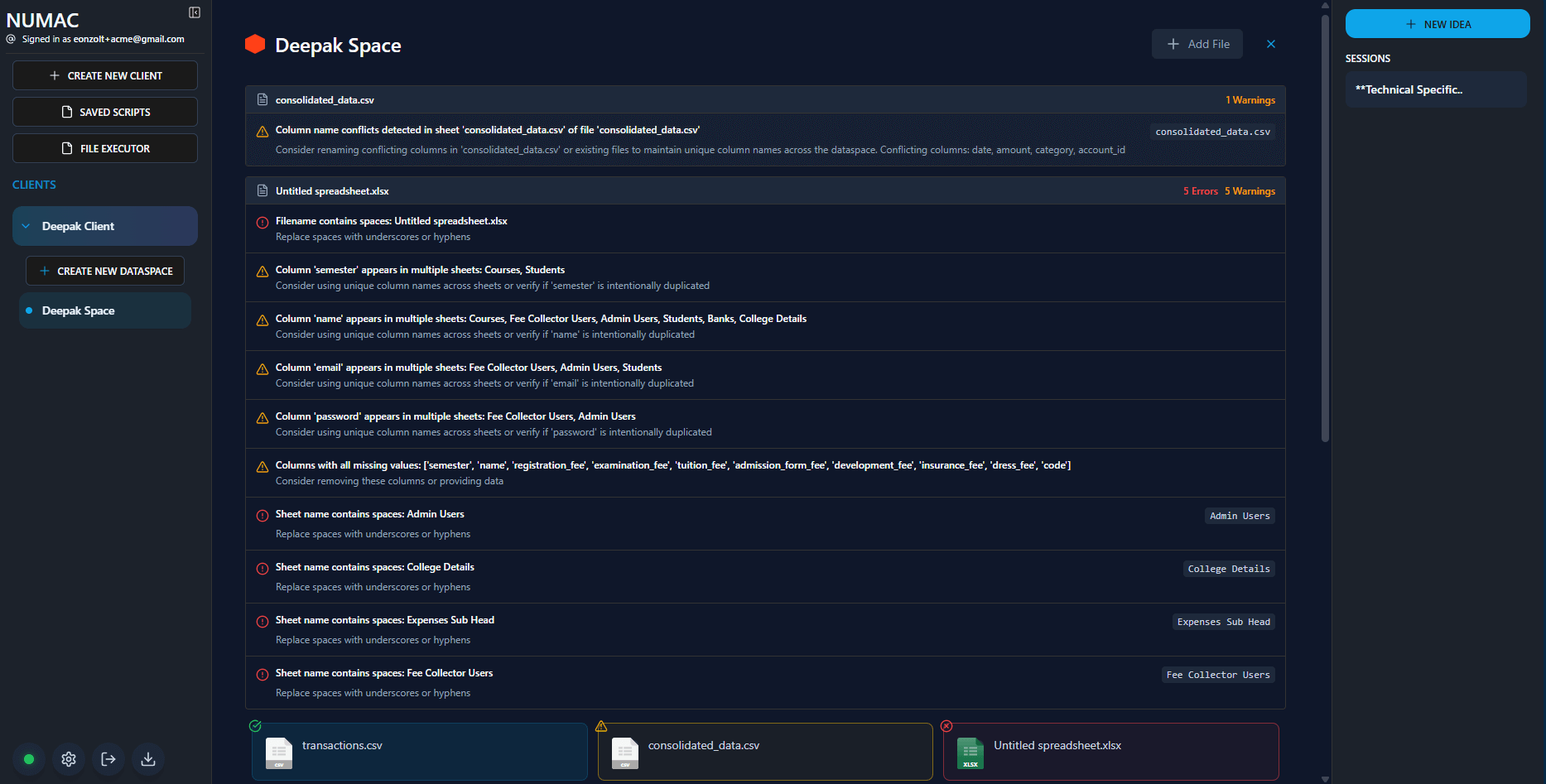Open the File Executor menu item
Screen dimensions: 1546x784
105,148
